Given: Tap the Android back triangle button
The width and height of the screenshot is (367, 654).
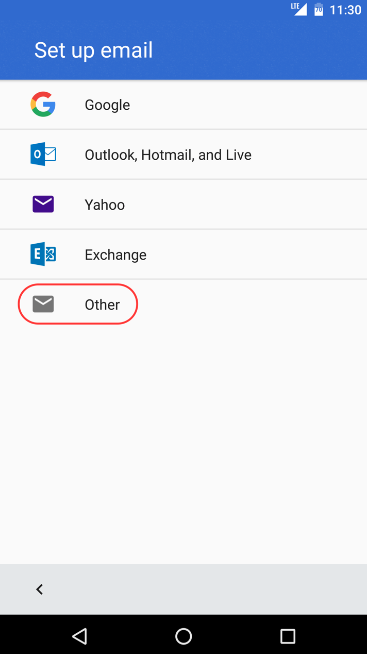Looking at the screenshot, I should pos(79,636).
